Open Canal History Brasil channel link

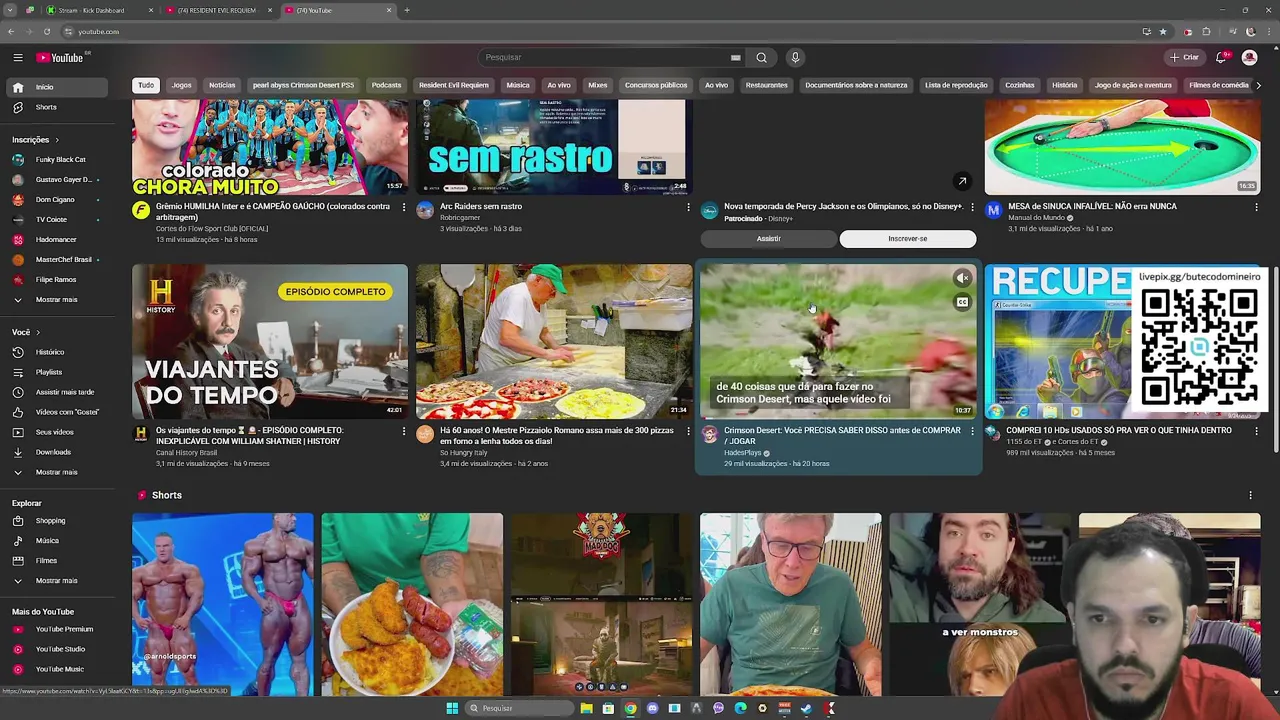coord(186,453)
